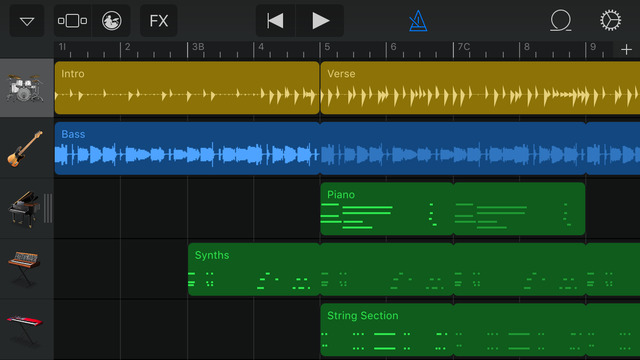Open song settings gear icon
This screenshot has width=640, height=360.
pyautogui.click(x=611, y=20)
